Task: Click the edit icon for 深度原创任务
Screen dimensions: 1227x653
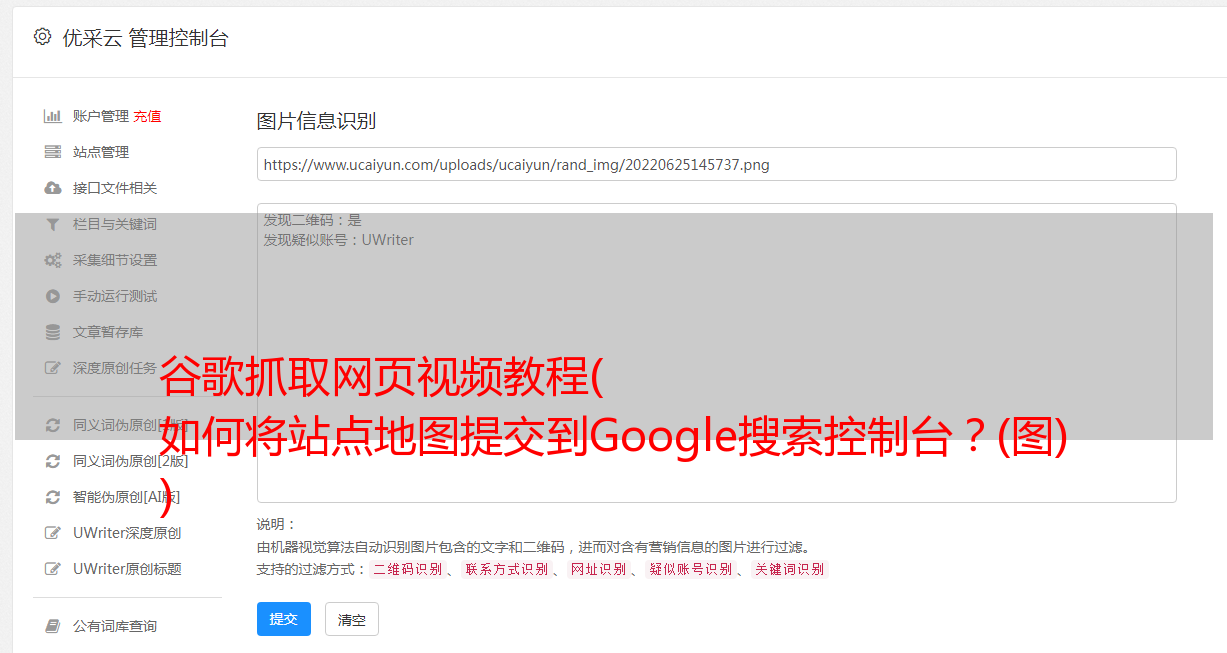Action: pos(53,368)
